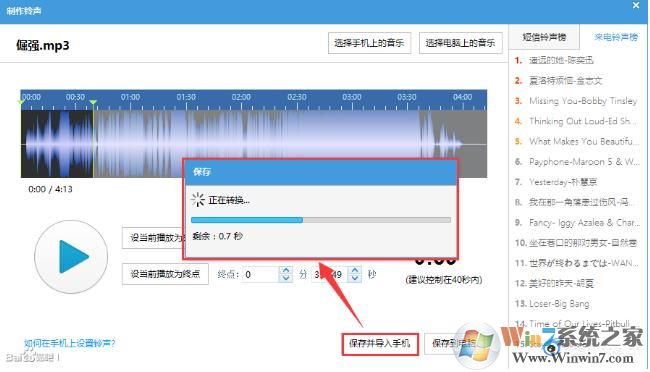Image resolution: width=650 pixels, height=372 pixels.
Task: Close the 制作铃声 window with the X
Action: click(636, 6)
